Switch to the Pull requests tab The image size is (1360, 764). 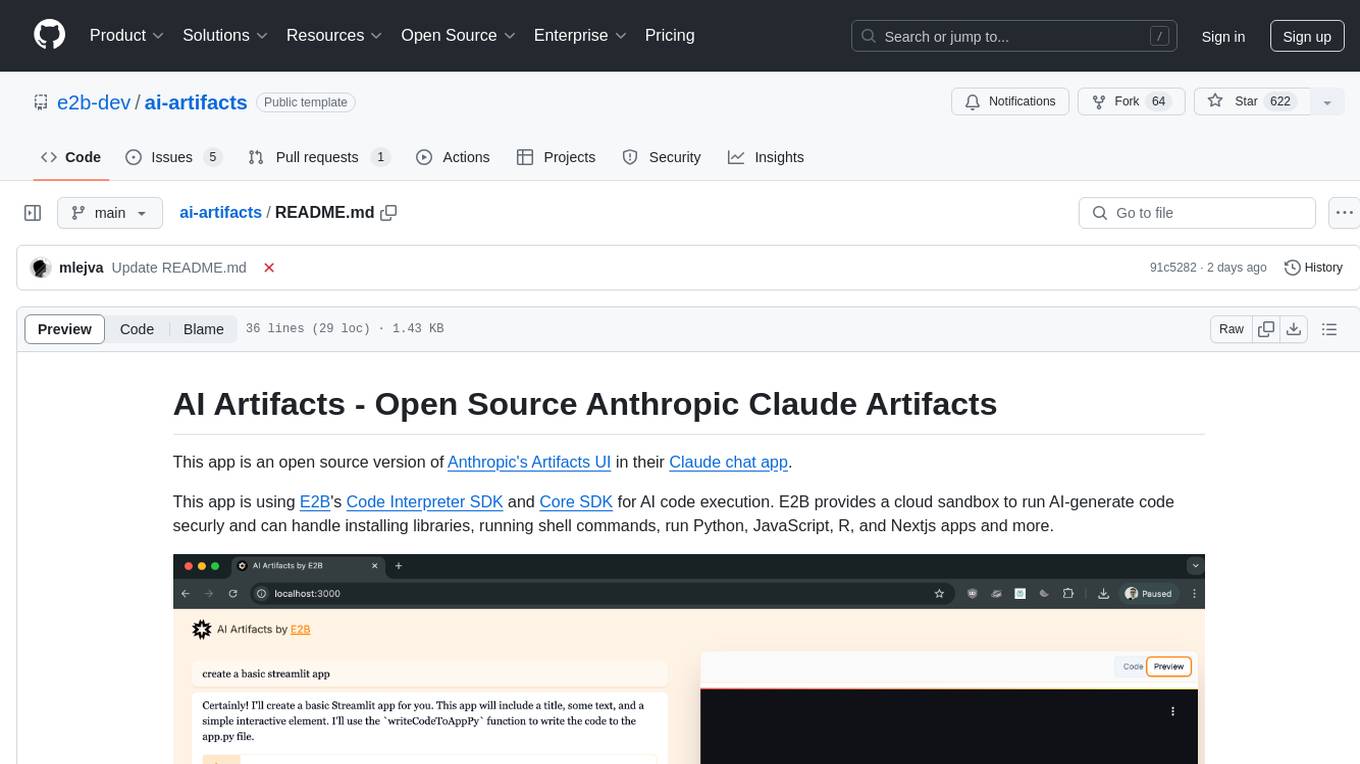319,157
